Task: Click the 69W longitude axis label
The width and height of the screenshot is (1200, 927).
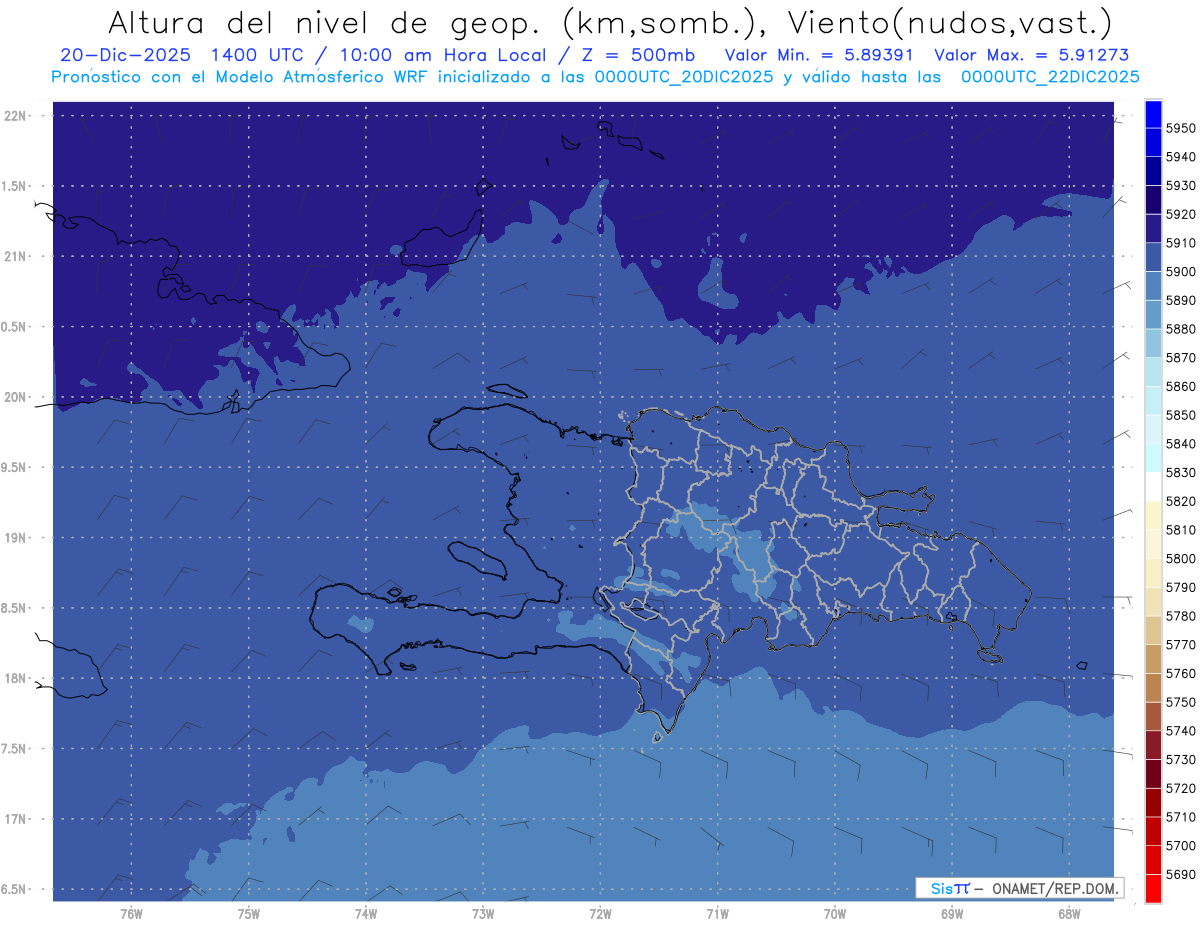Action: coord(951,913)
